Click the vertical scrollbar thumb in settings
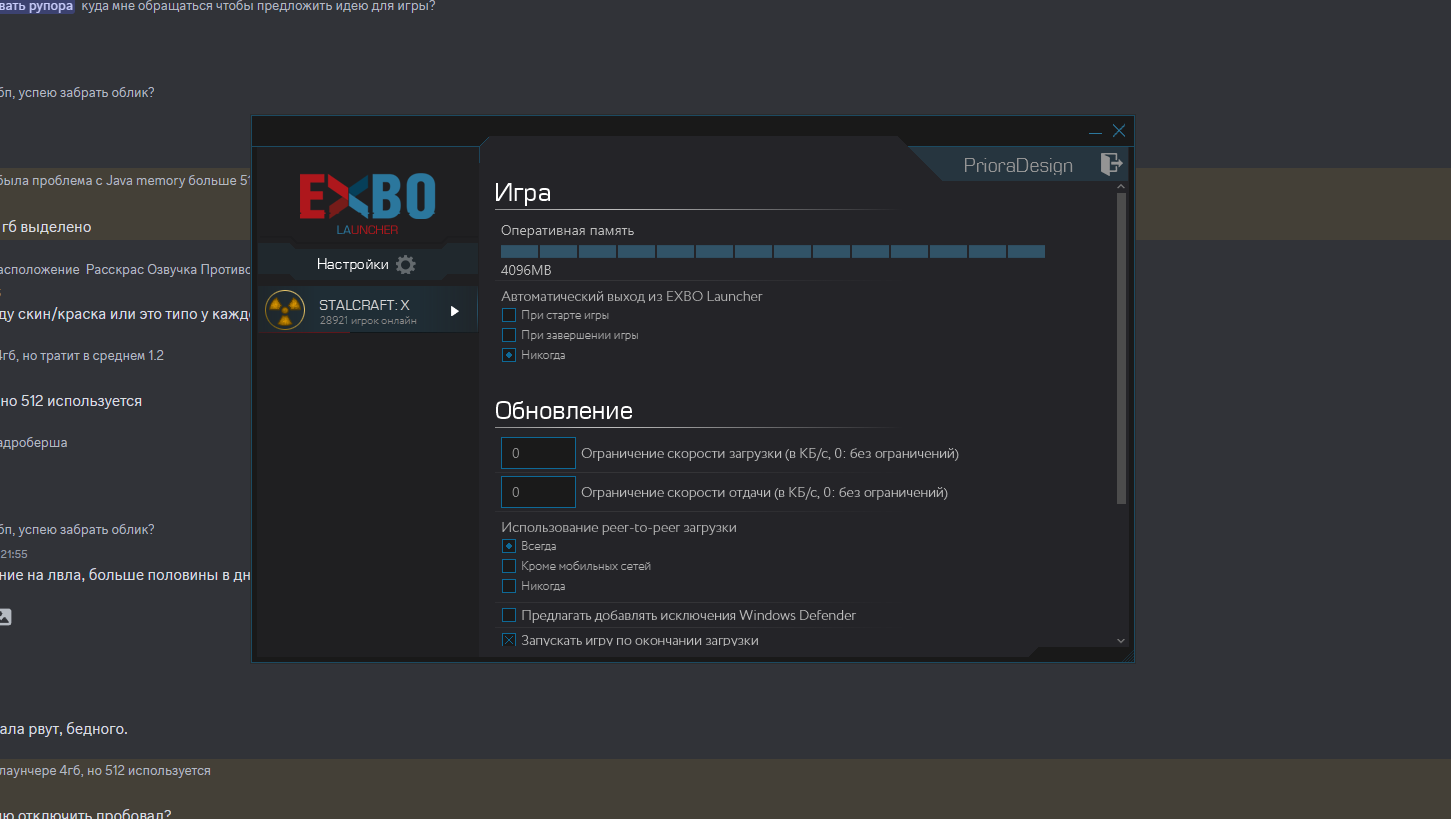This screenshot has width=1451, height=819. click(x=1121, y=348)
